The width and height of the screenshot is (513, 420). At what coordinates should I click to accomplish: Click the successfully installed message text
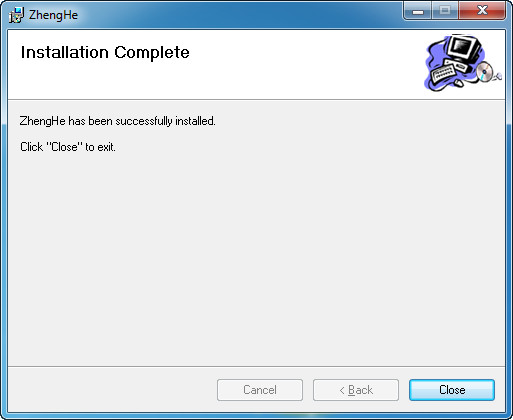tap(117, 121)
